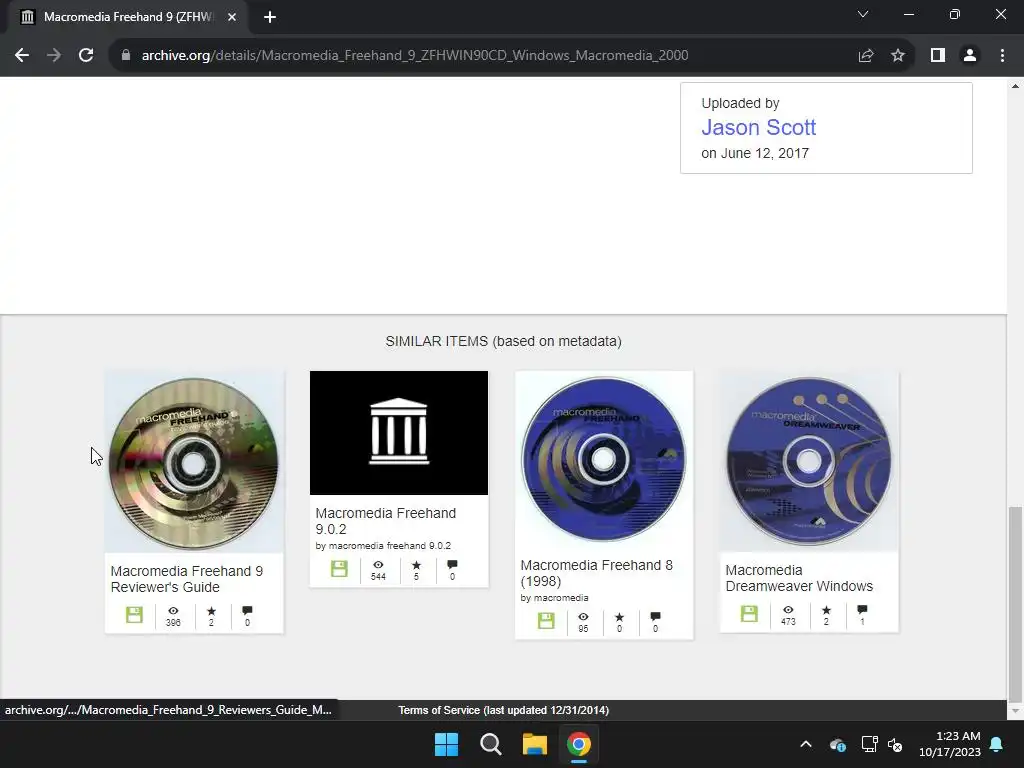Open clock showing 1:23 AM 10/17/2023
1024x768 pixels.
tap(950, 744)
